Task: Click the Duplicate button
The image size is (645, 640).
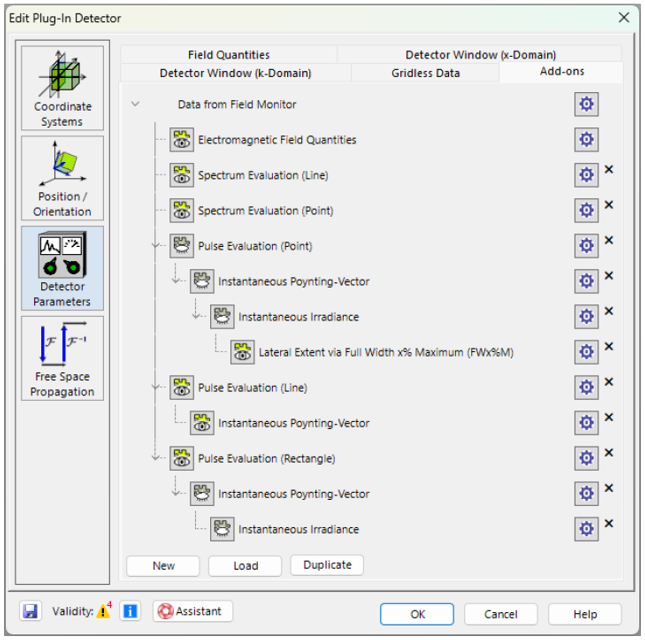Action: 327,565
